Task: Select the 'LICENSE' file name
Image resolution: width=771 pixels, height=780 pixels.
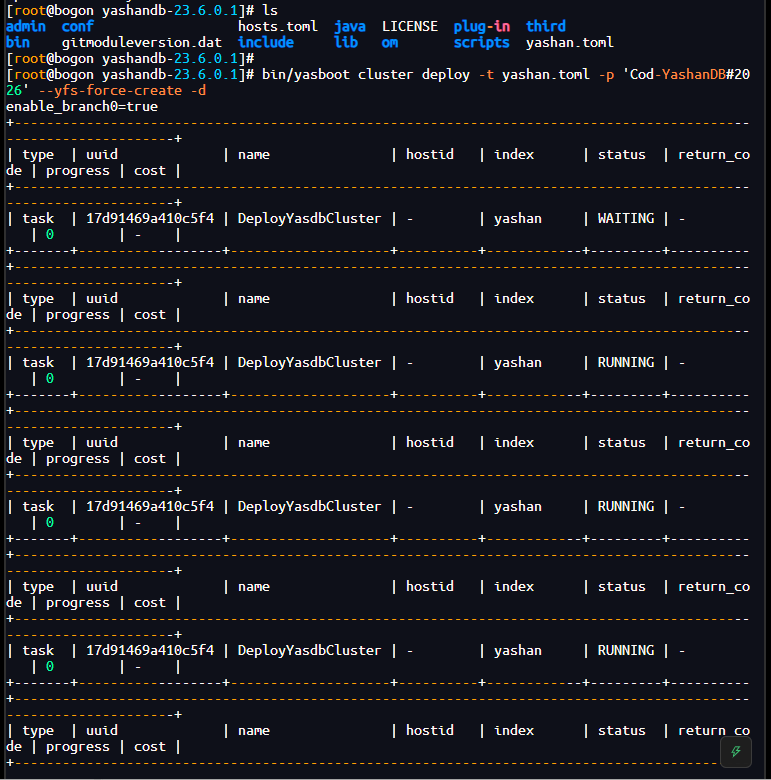Action: (410, 26)
